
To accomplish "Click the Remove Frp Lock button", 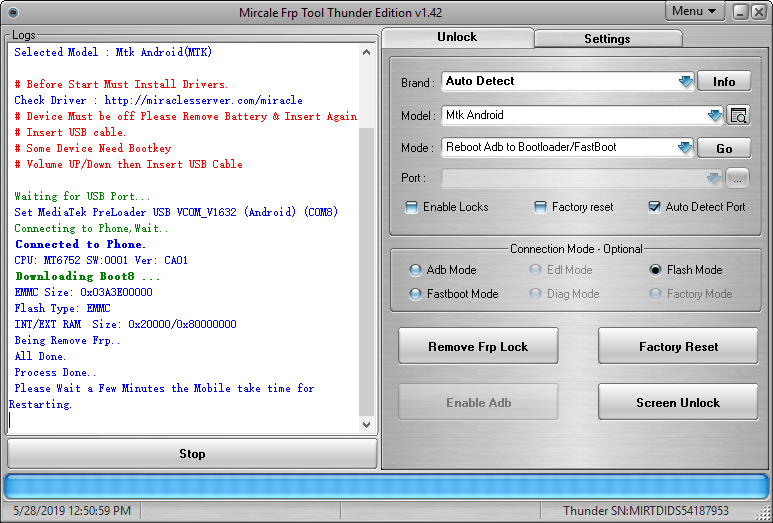I will tap(478, 347).
